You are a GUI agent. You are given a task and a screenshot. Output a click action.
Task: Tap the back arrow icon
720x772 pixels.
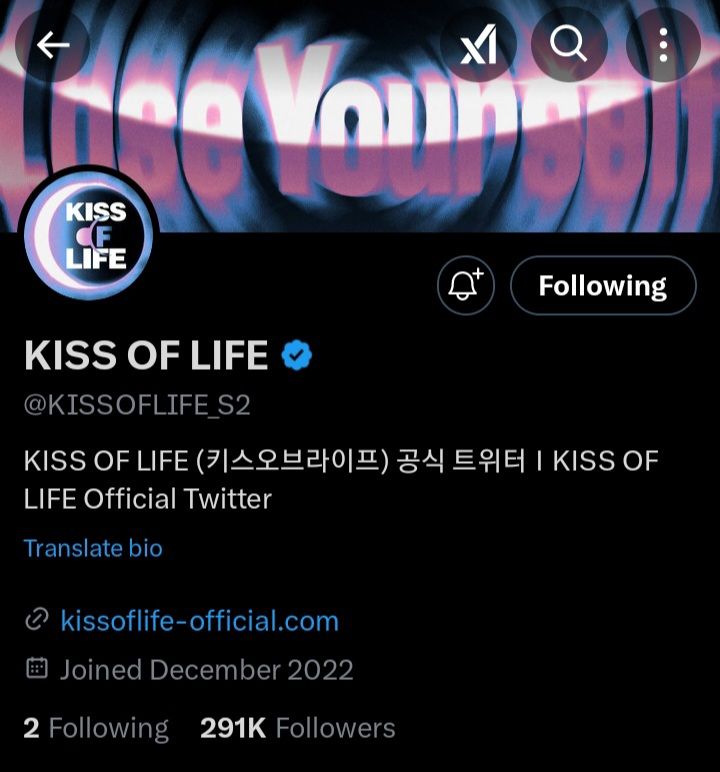coord(53,45)
